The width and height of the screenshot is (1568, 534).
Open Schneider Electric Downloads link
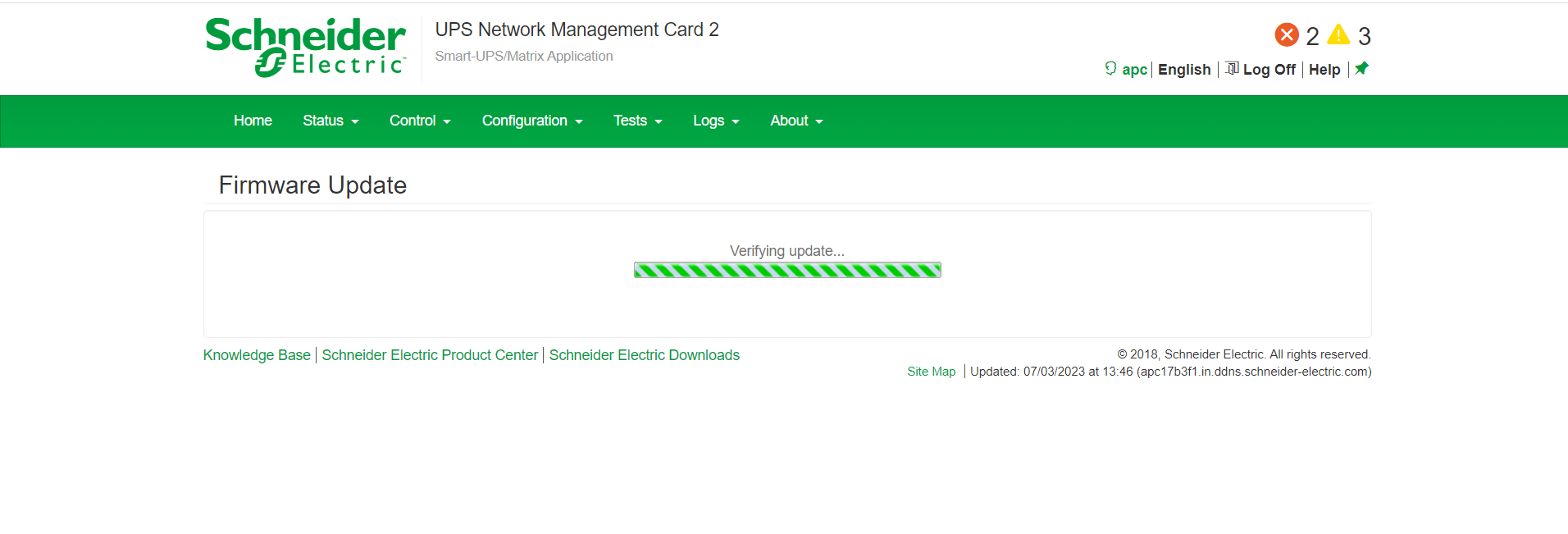point(645,355)
